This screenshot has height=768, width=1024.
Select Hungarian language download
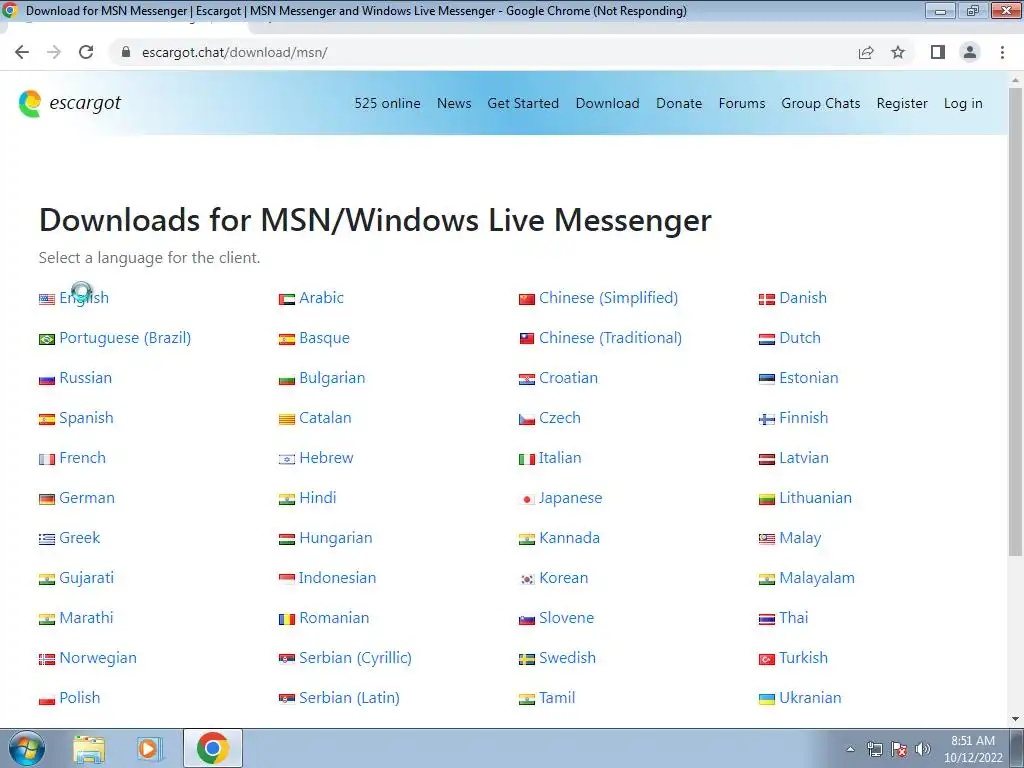pos(336,537)
